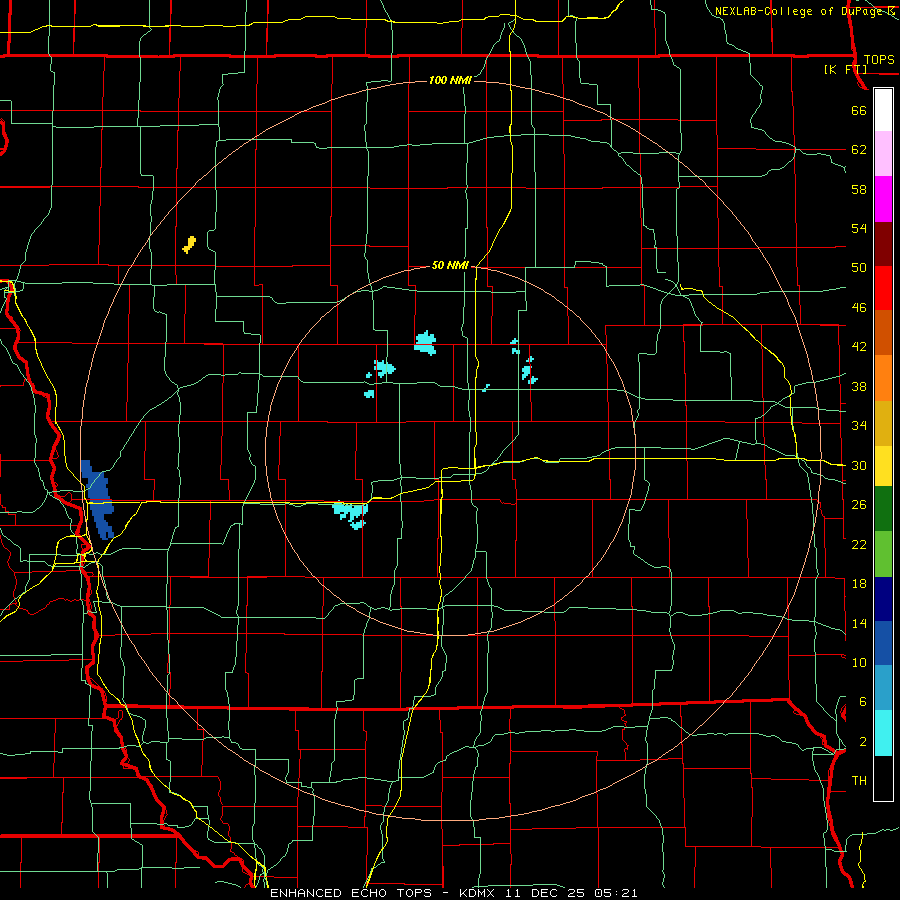Click the '38' legend value
The width and height of the screenshot is (900, 900).
click(859, 386)
